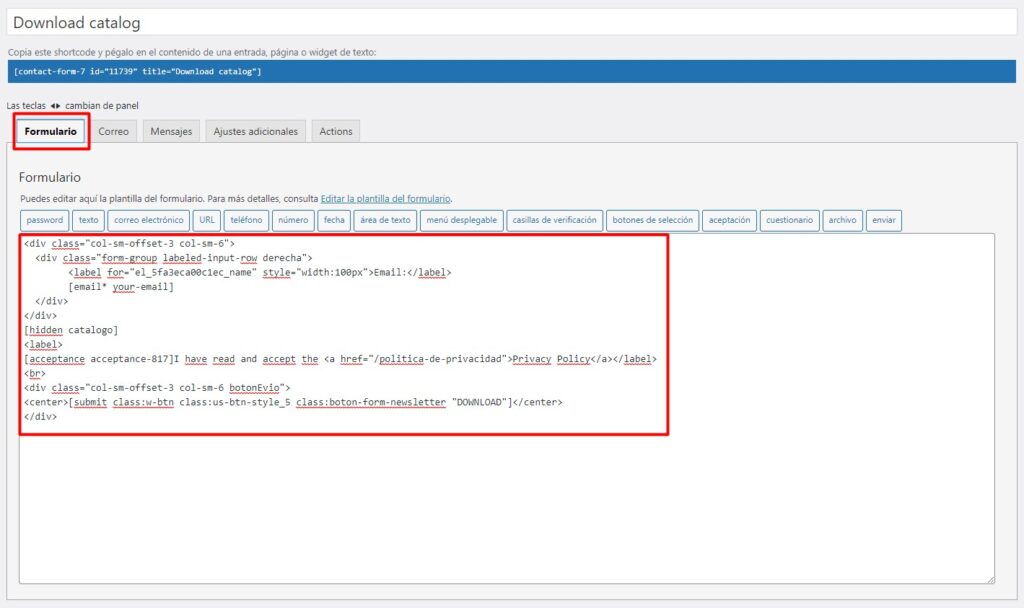Viewport: 1024px width, 608px height.
Task: Add a 'fecha' date tag
Action: pos(334,220)
